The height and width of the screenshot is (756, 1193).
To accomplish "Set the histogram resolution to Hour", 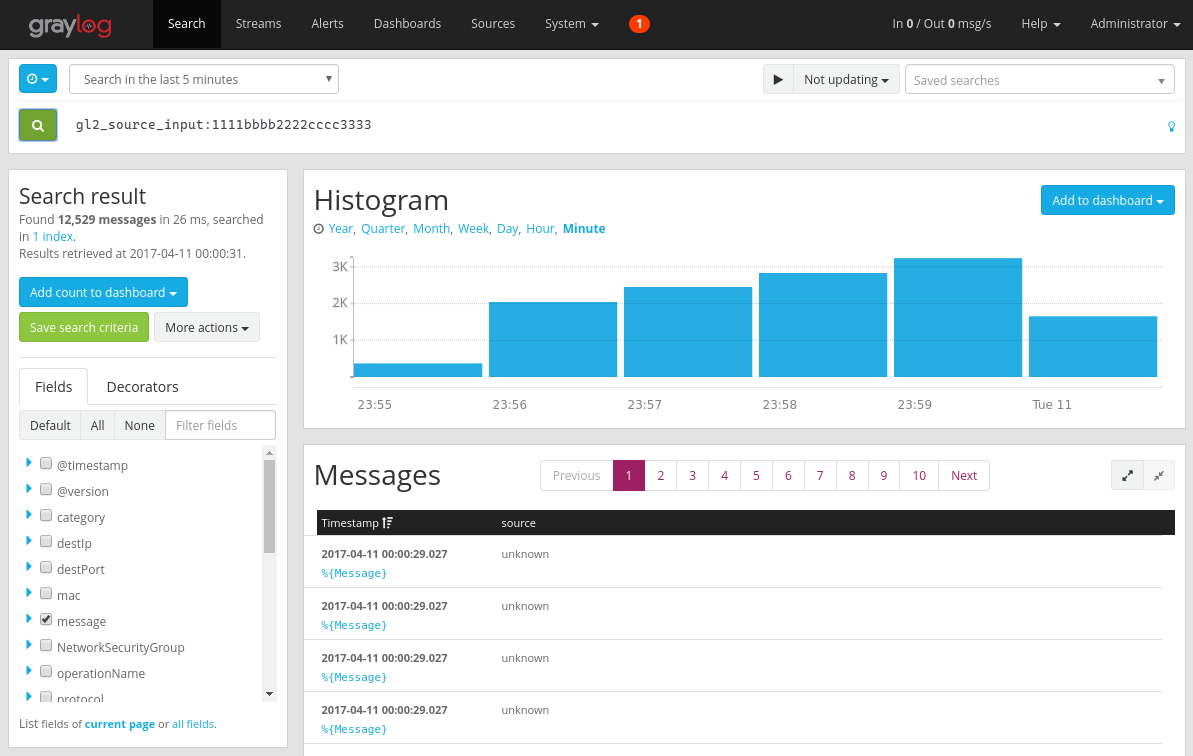I will [x=540, y=228].
